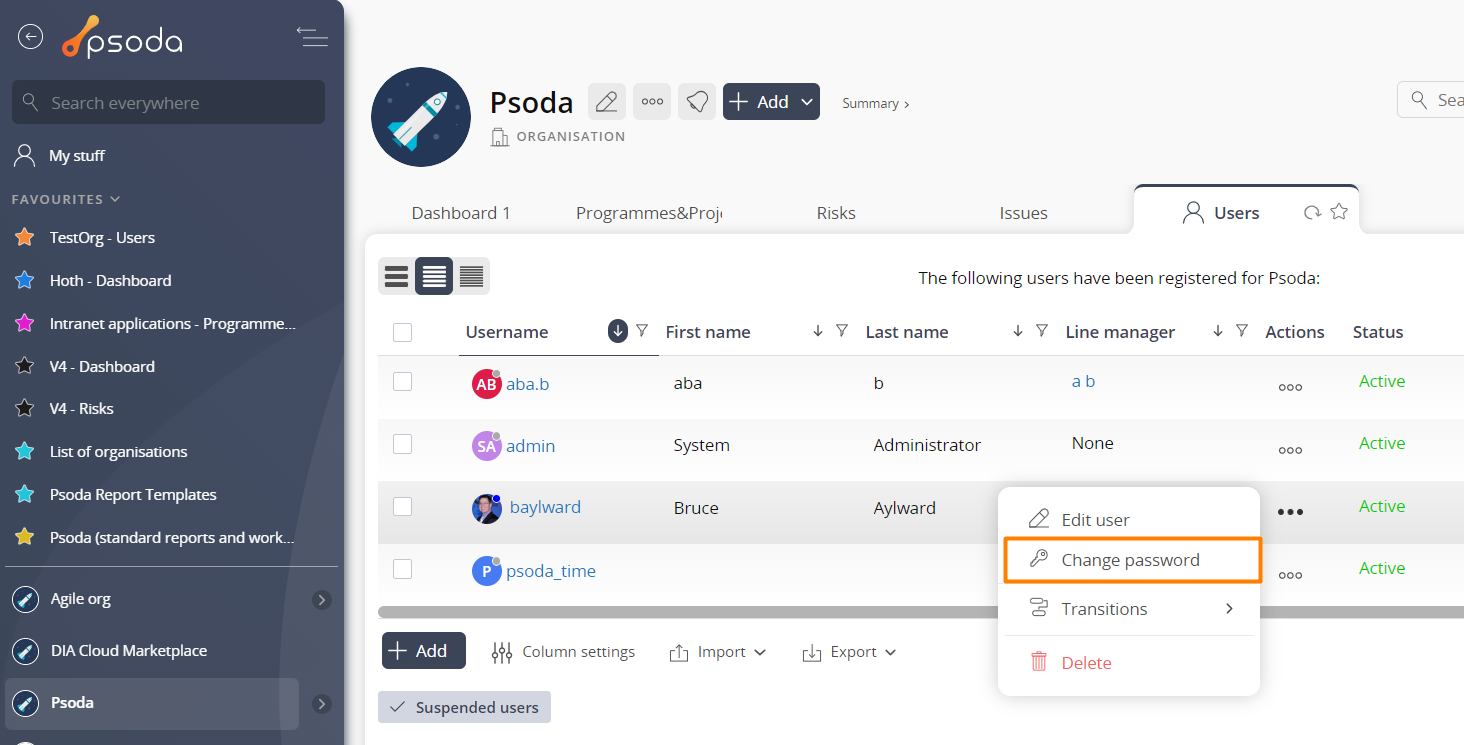Click the Search everywhere field
Viewport: 1464px width, 745px height.
click(x=168, y=102)
